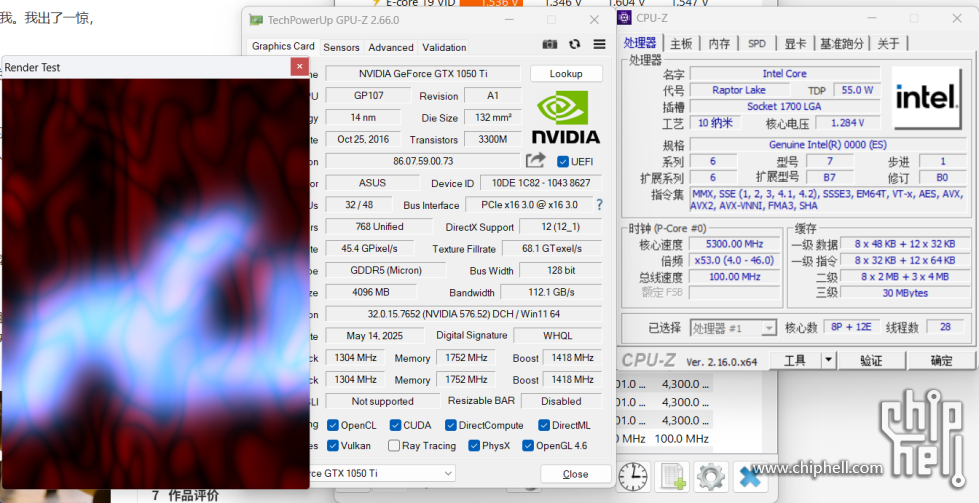Toggle the CUDA checkbox
The image size is (979, 503).
pyautogui.click(x=395, y=426)
